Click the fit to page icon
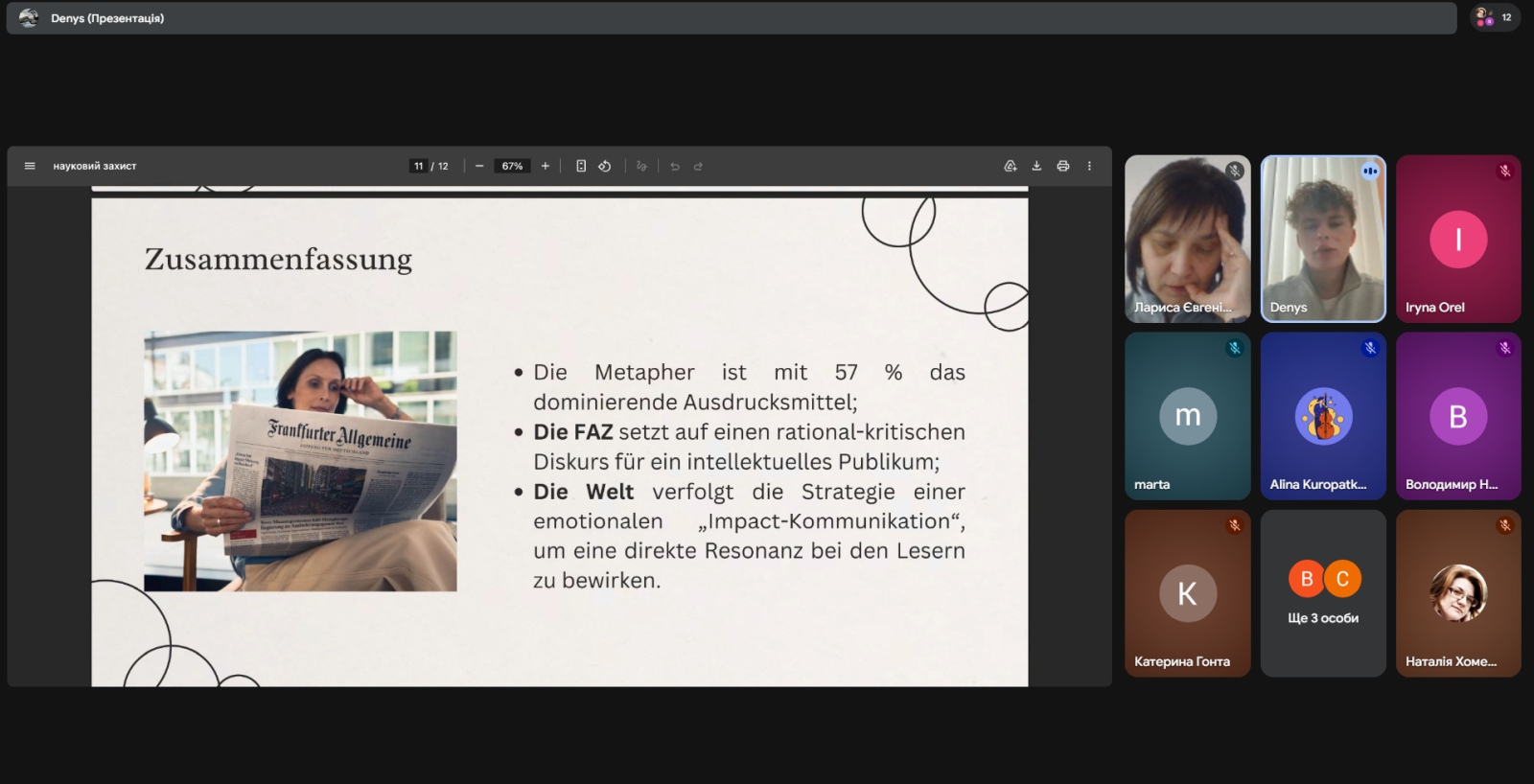The height and width of the screenshot is (784, 1534). click(581, 166)
